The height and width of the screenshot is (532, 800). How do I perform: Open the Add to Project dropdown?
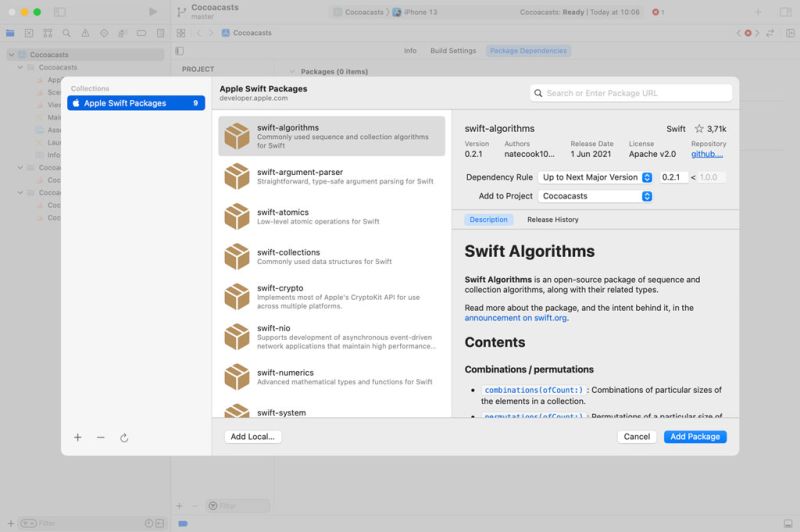pos(595,196)
